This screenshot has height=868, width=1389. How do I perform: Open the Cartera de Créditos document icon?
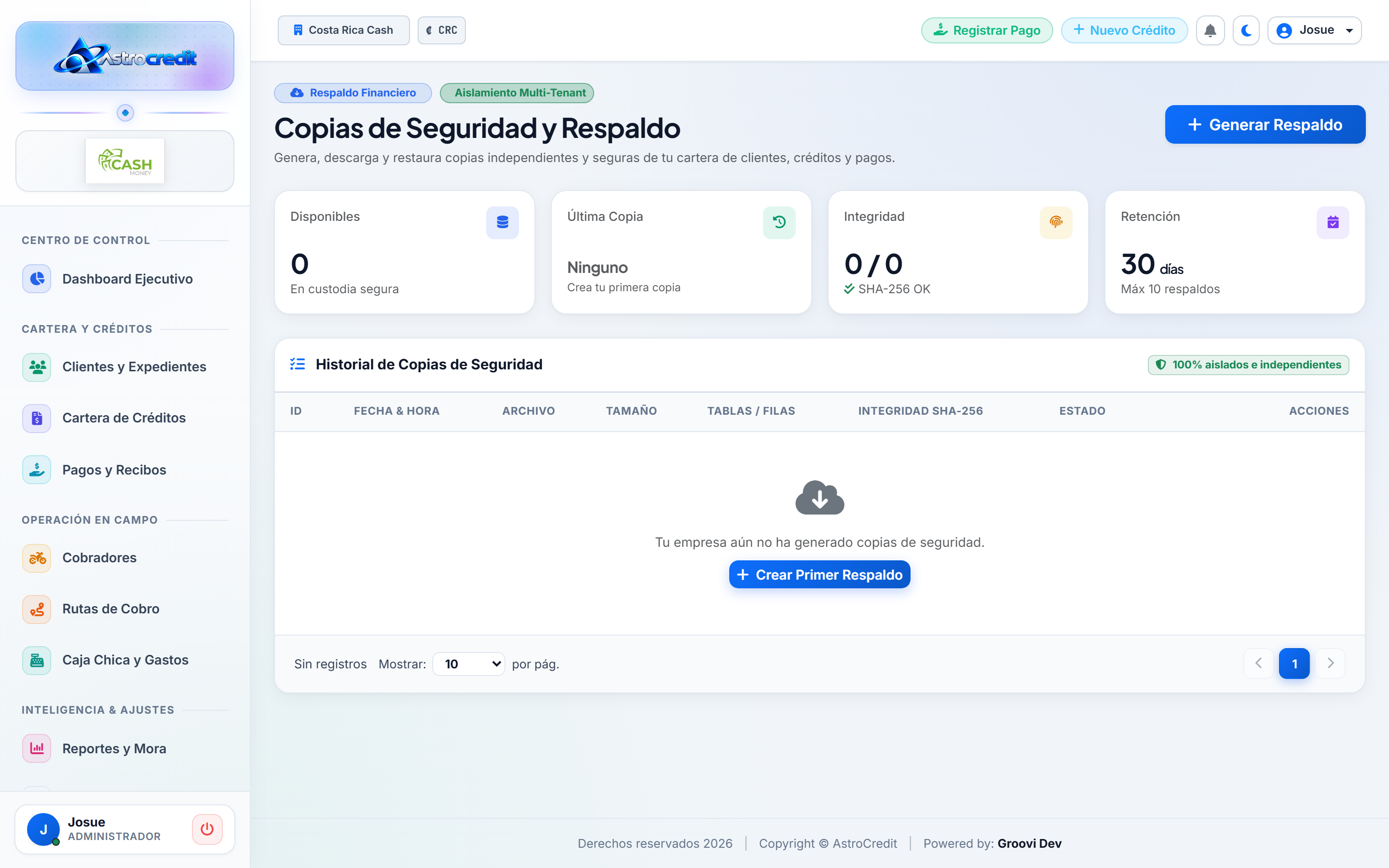point(37,419)
